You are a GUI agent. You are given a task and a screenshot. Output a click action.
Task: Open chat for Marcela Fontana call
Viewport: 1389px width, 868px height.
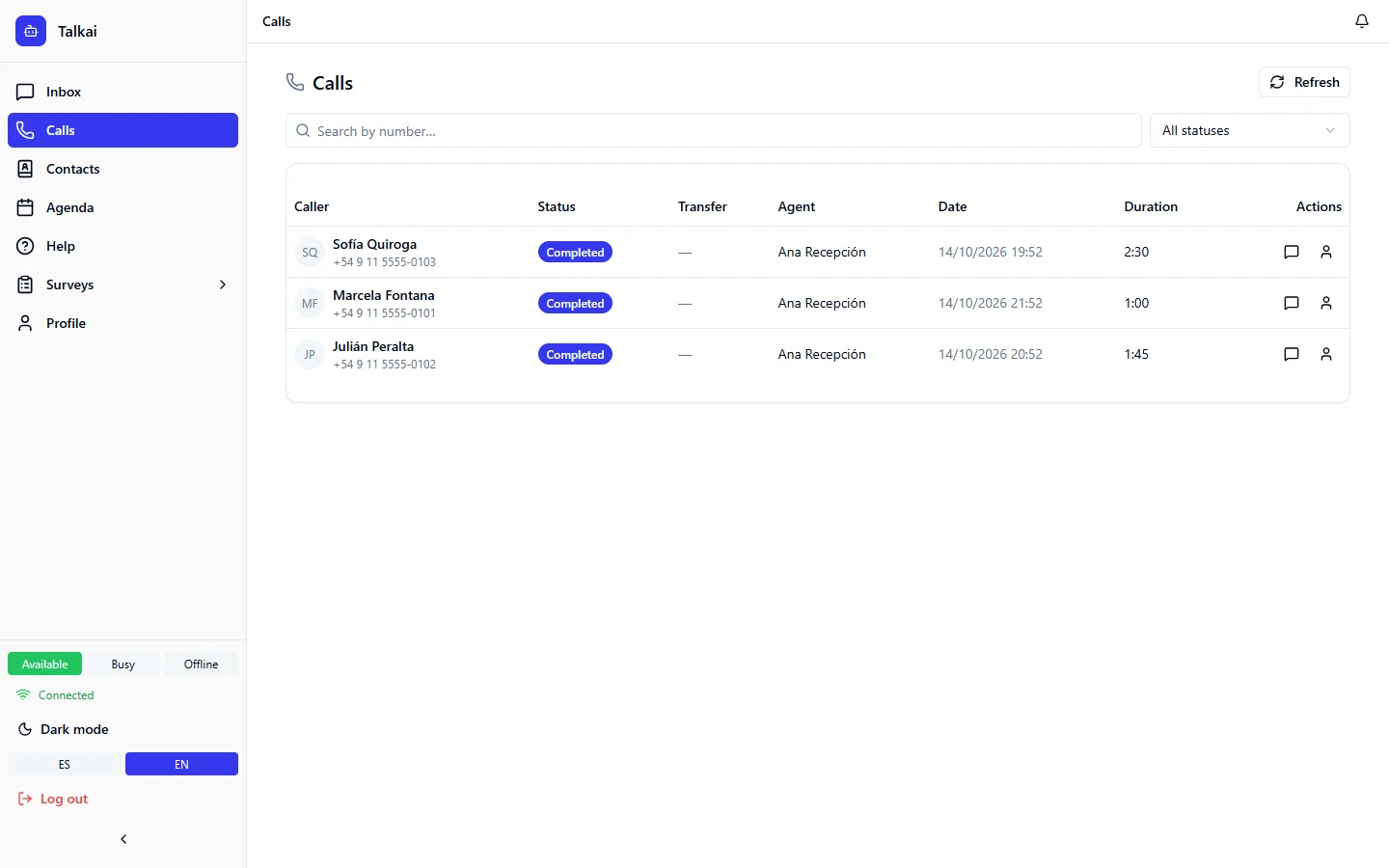1292,303
